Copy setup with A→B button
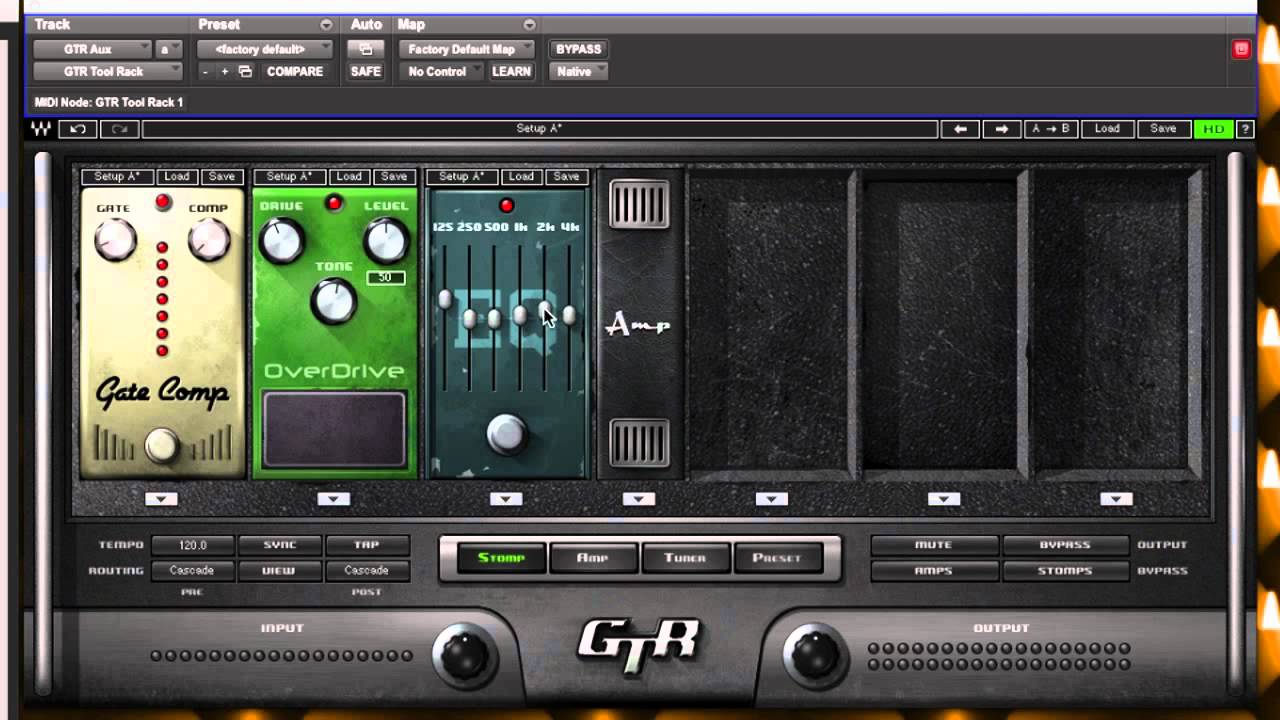This screenshot has width=1280, height=720. [1051, 129]
